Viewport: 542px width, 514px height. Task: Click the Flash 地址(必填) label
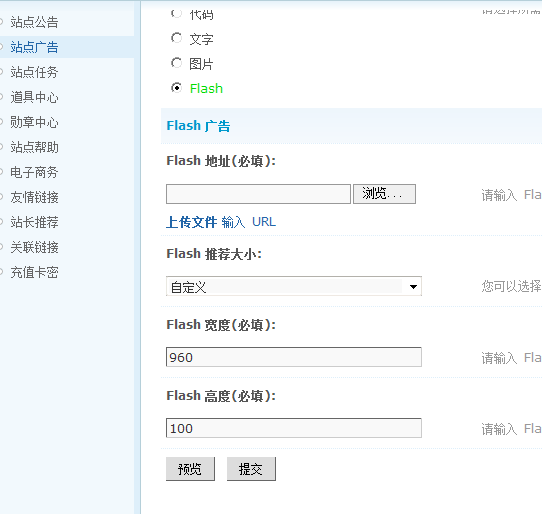pyautogui.click(x=221, y=161)
